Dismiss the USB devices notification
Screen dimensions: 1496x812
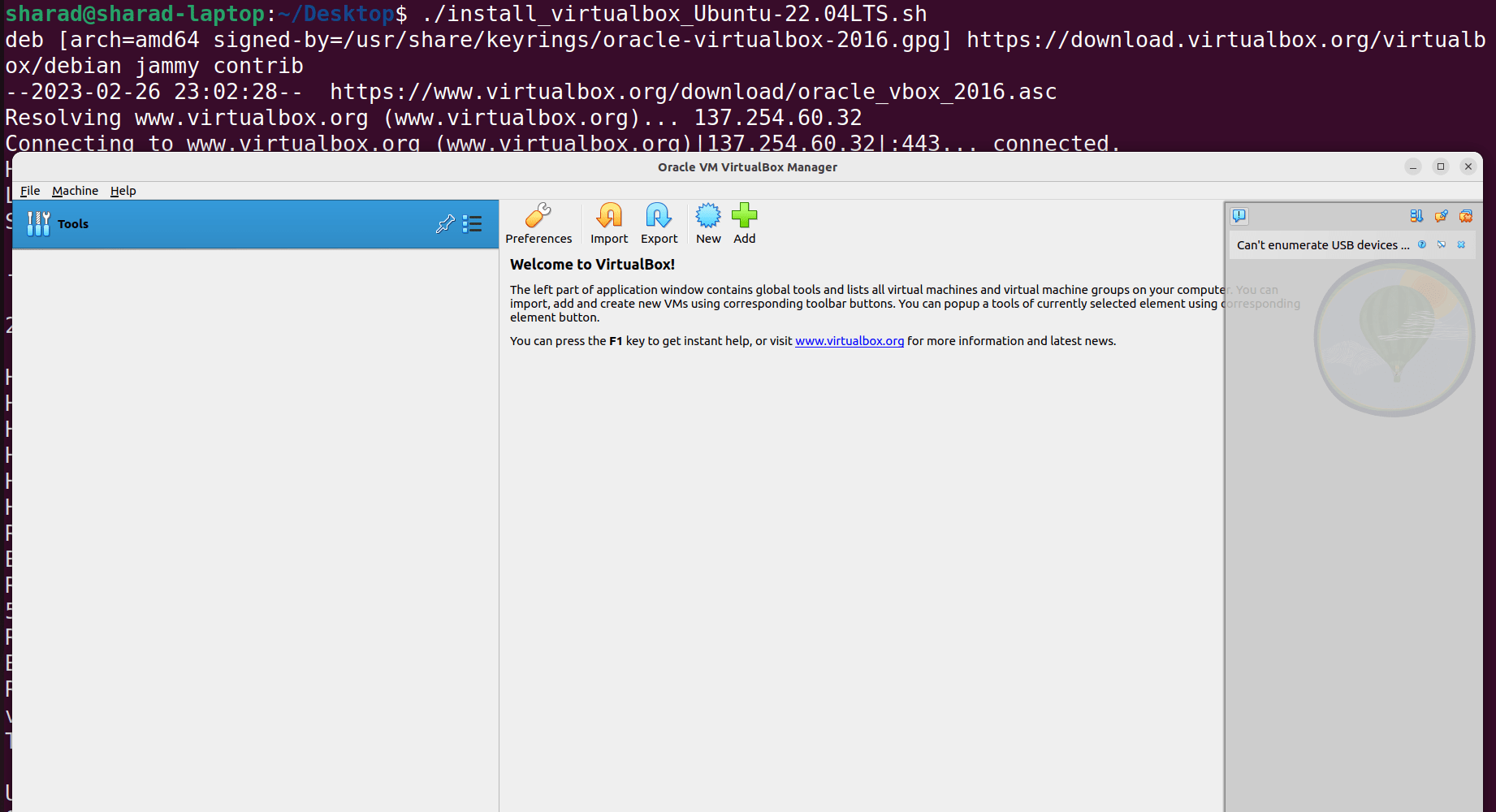pos(1461,244)
